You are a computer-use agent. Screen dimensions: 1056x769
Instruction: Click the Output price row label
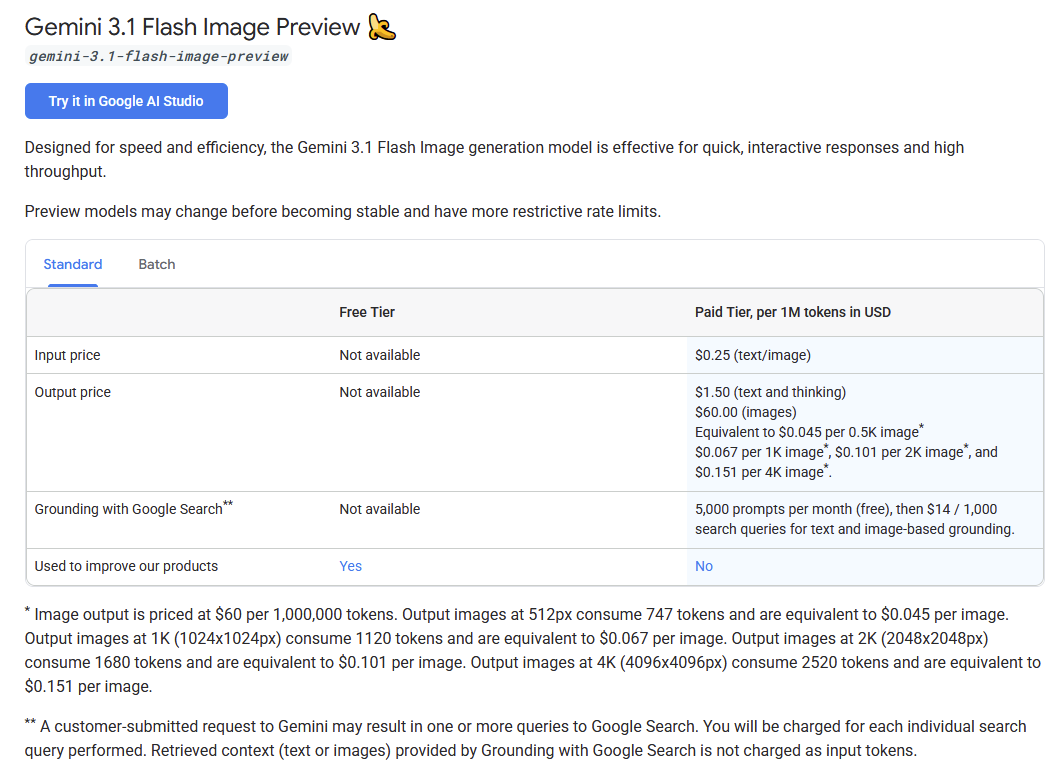[73, 393]
